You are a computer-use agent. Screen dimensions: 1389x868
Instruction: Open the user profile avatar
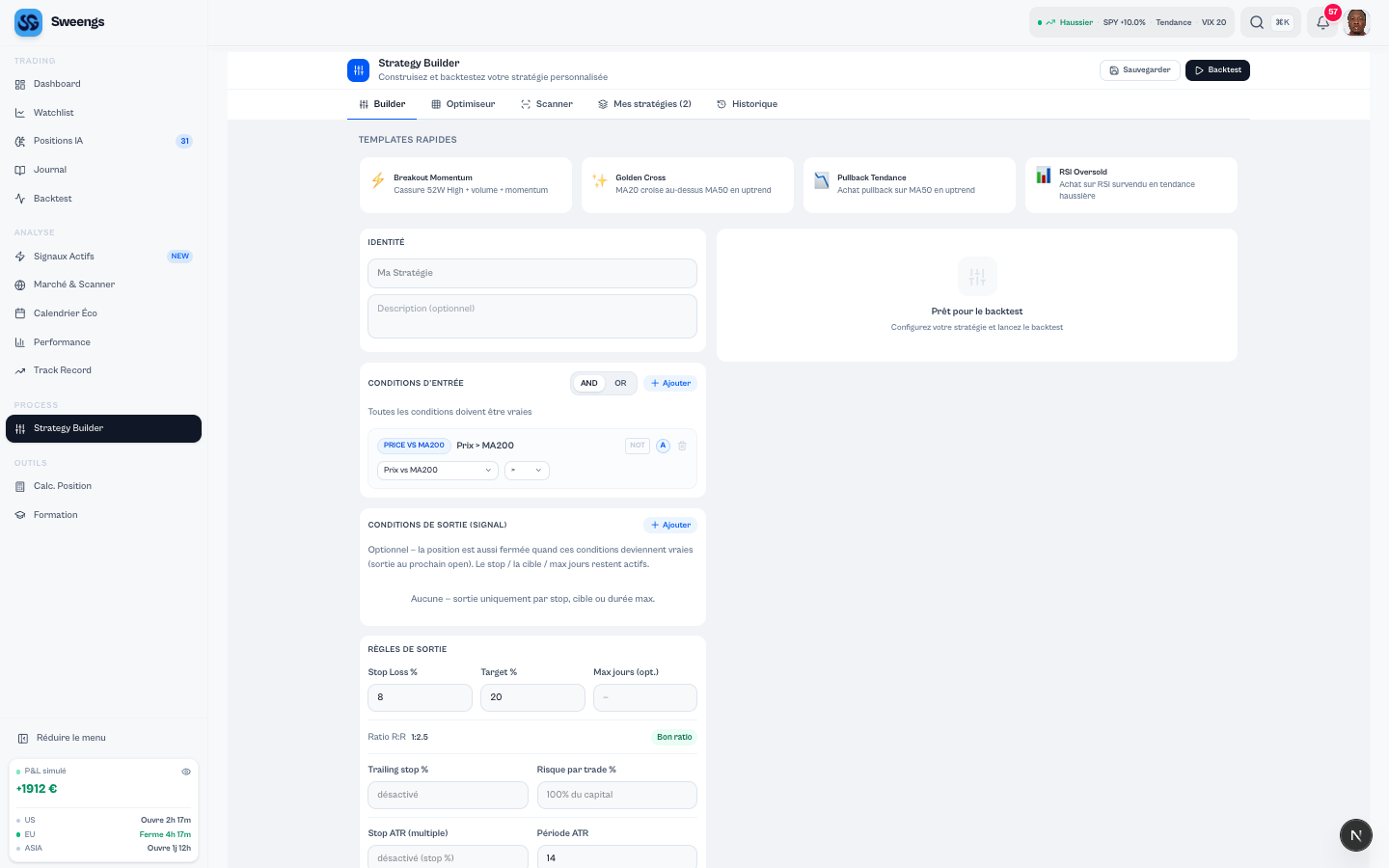click(1357, 22)
